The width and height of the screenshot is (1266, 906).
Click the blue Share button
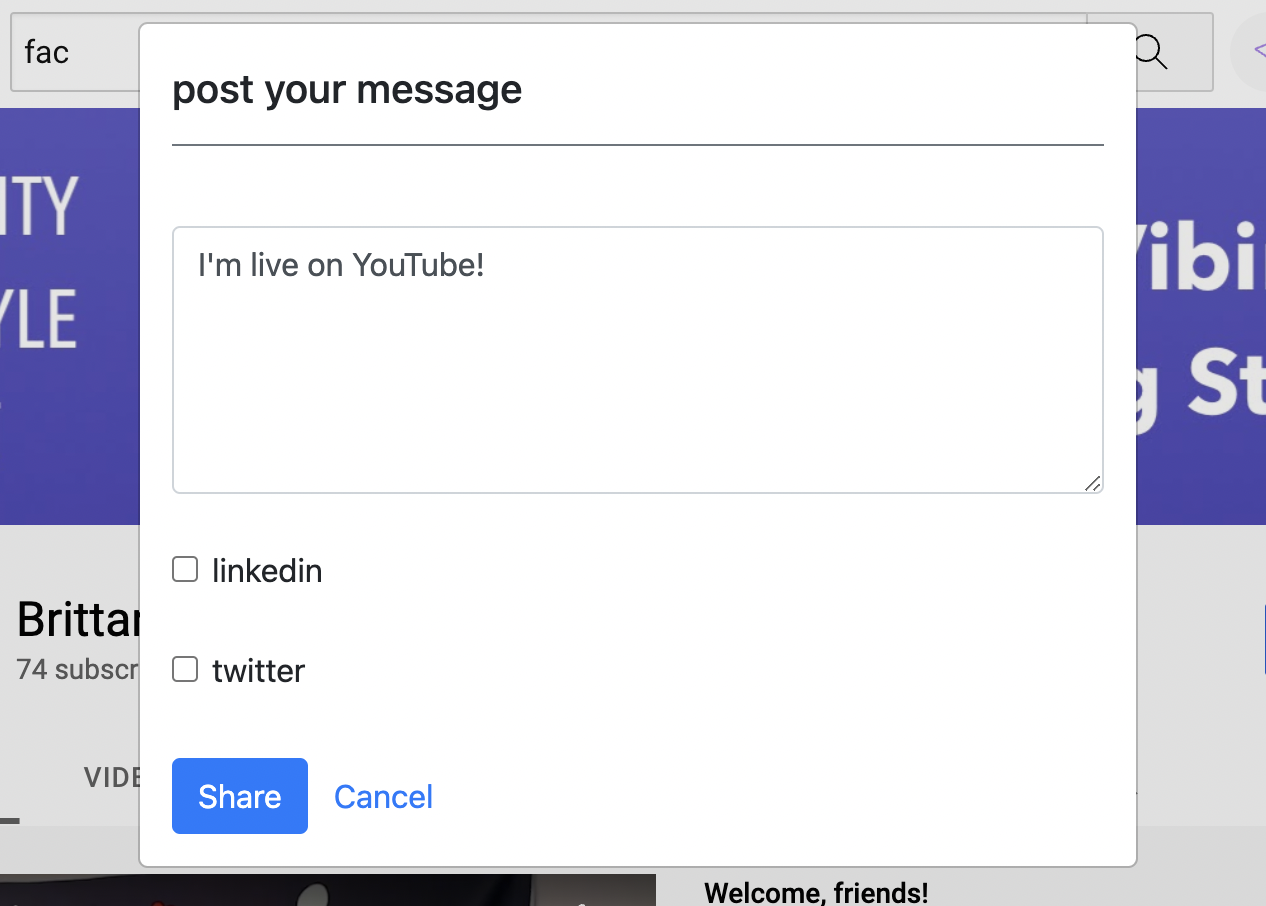[x=240, y=796]
